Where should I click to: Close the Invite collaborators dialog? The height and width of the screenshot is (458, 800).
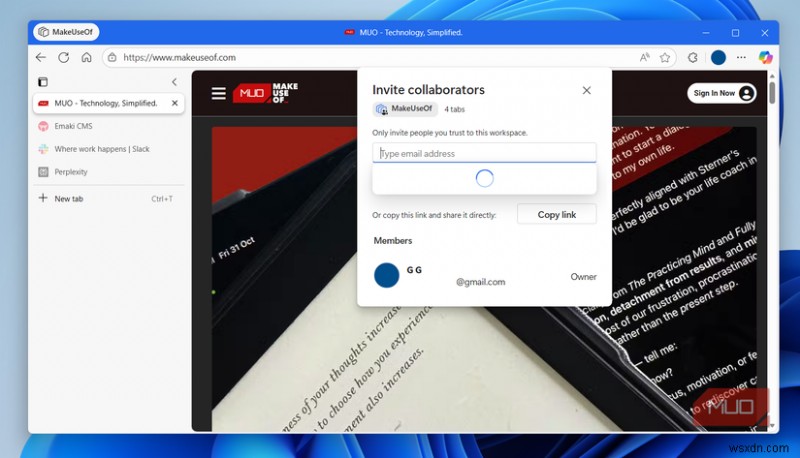click(x=587, y=90)
